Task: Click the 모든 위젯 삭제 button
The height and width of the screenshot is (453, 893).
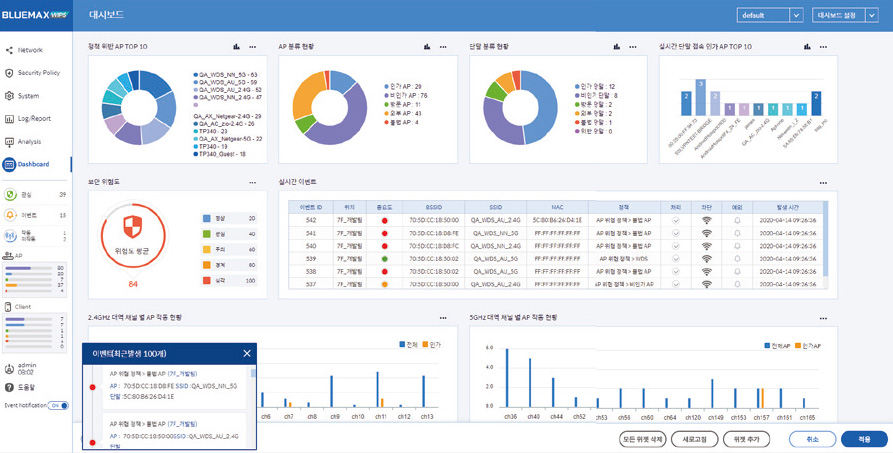Action: coord(643,439)
